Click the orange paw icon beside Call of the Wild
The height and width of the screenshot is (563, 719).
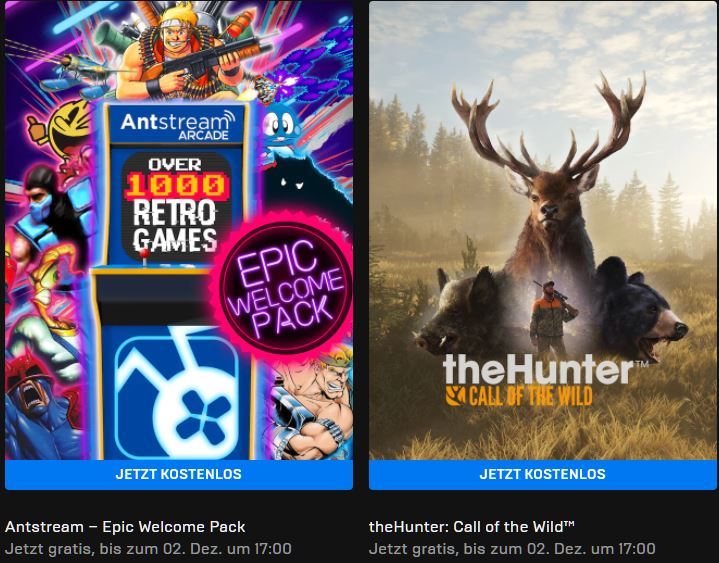[455, 396]
